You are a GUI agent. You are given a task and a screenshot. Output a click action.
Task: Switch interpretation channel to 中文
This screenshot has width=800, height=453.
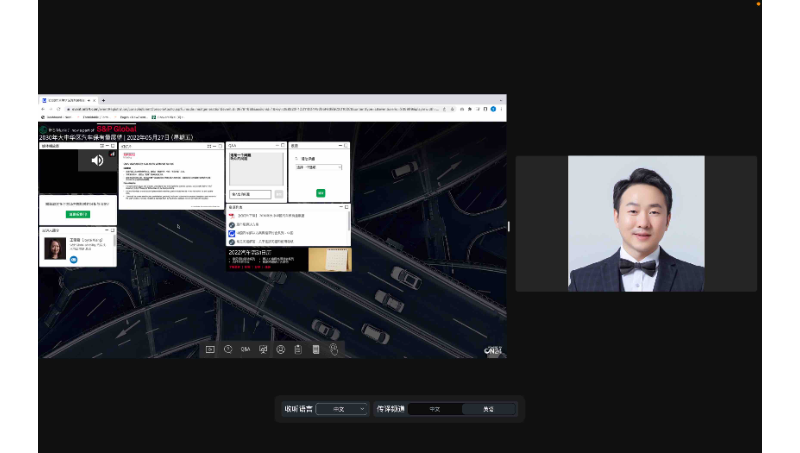click(435, 409)
